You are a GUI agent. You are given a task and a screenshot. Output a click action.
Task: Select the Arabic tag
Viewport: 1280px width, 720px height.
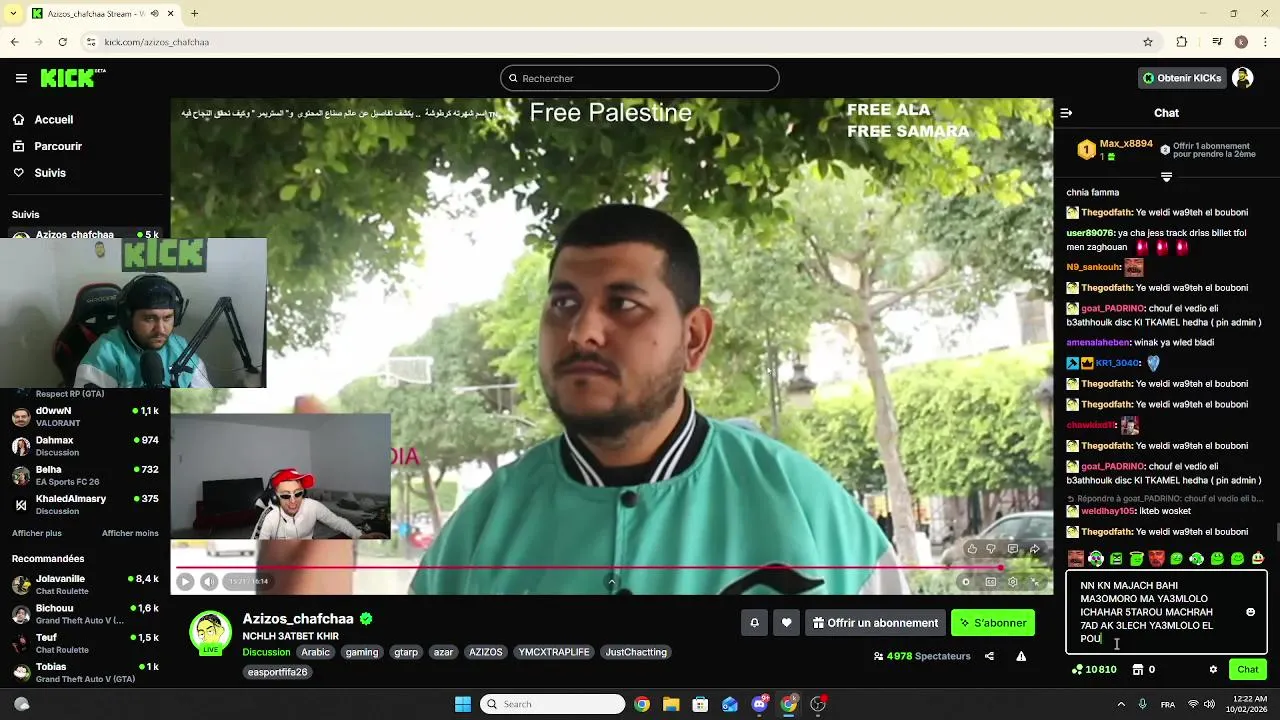click(315, 652)
